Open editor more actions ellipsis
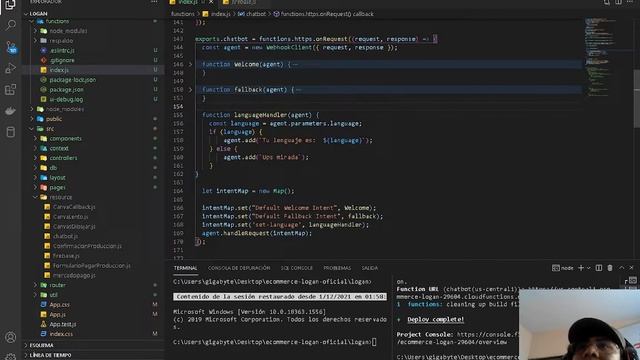The height and width of the screenshot is (360, 640). (630, 2)
